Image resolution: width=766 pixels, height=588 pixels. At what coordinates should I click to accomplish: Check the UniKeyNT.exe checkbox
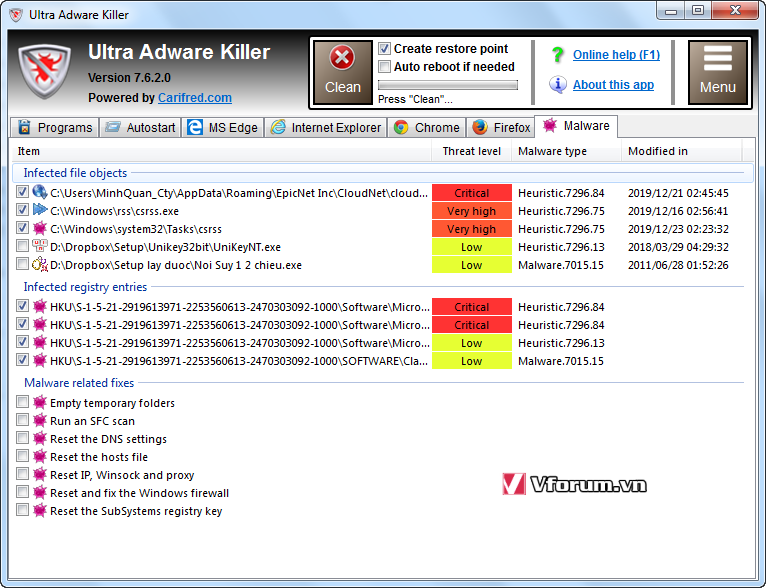pyautogui.click(x=22, y=246)
